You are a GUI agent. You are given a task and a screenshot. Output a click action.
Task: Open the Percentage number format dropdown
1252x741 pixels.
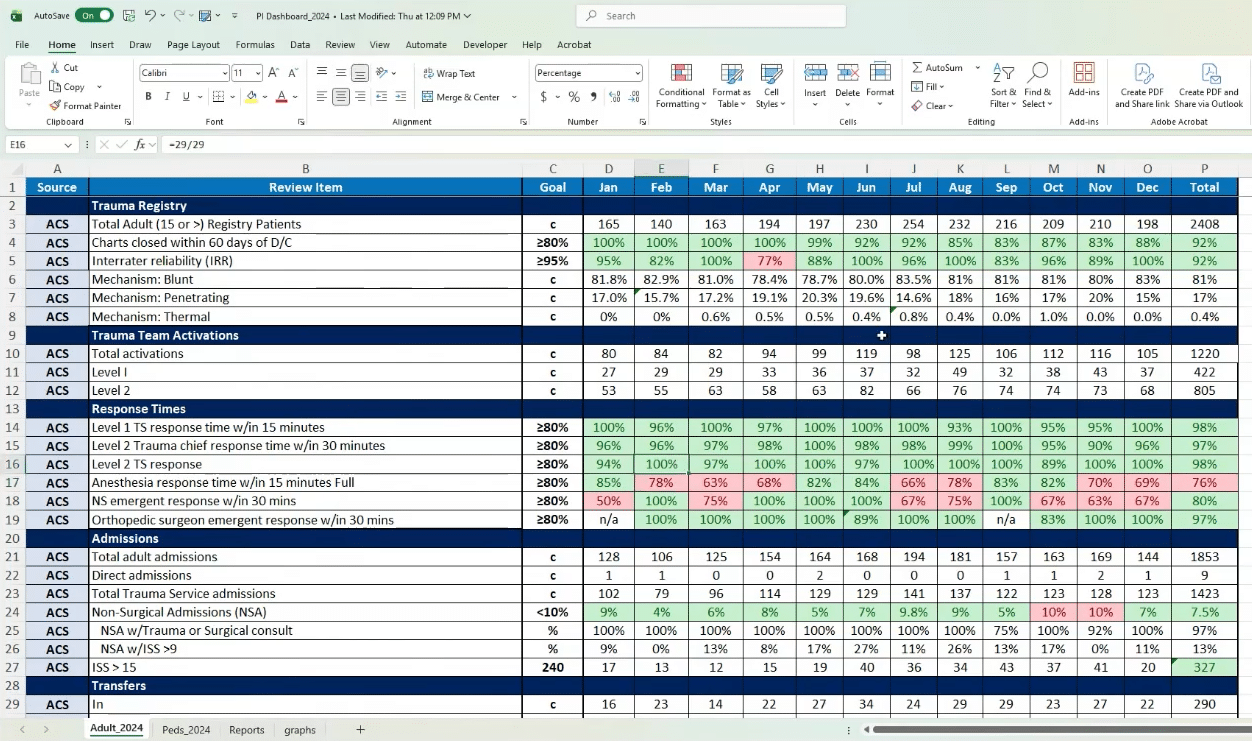638,73
